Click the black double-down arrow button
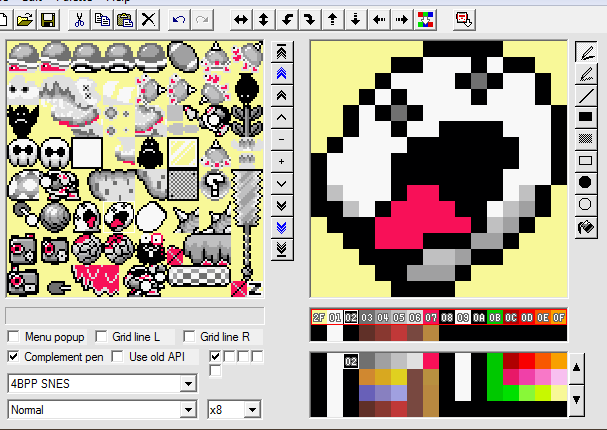Screen dimensions: 607x430 282,206
